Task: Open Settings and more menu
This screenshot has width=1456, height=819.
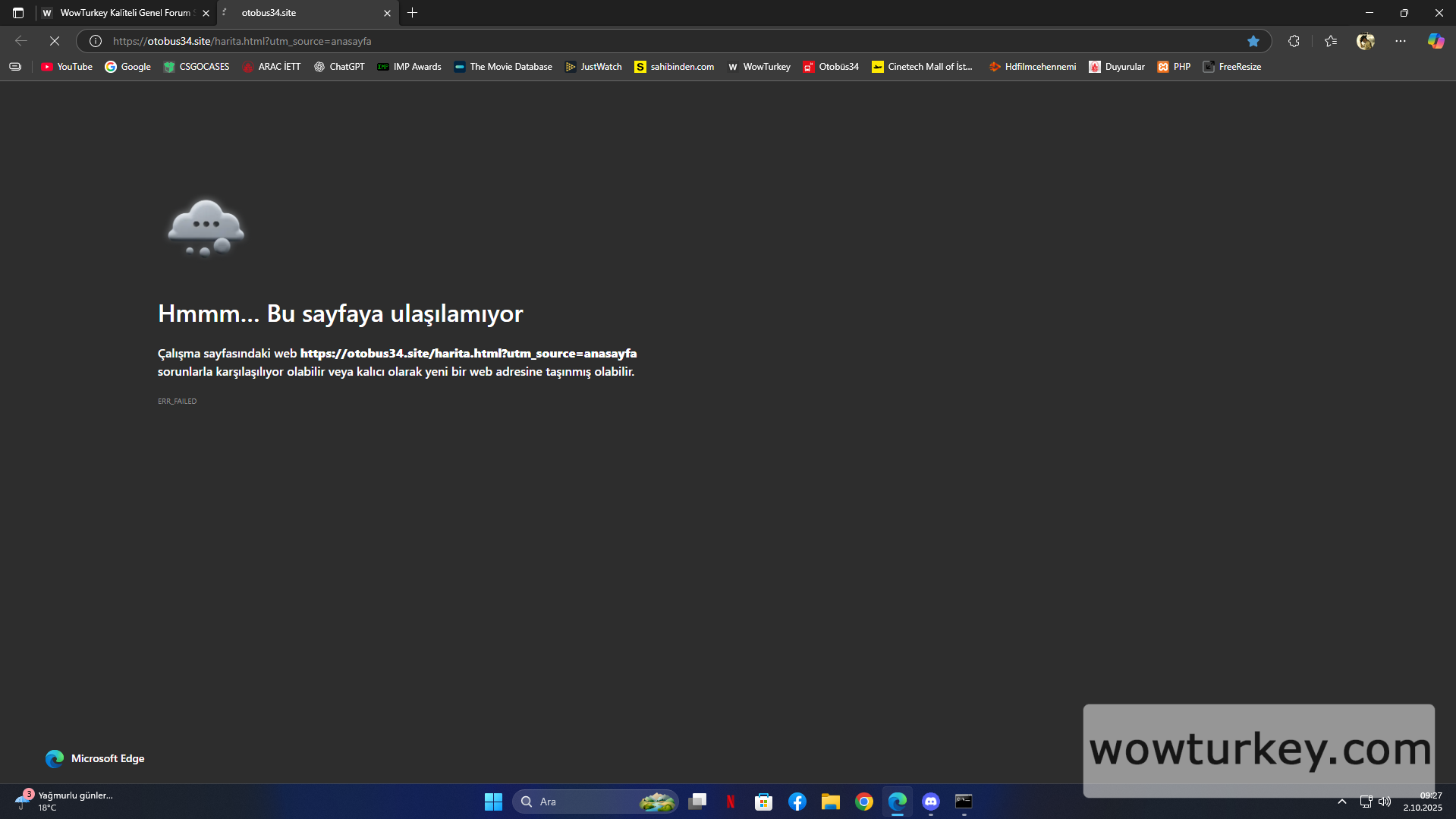Action: (x=1401, y=41)
